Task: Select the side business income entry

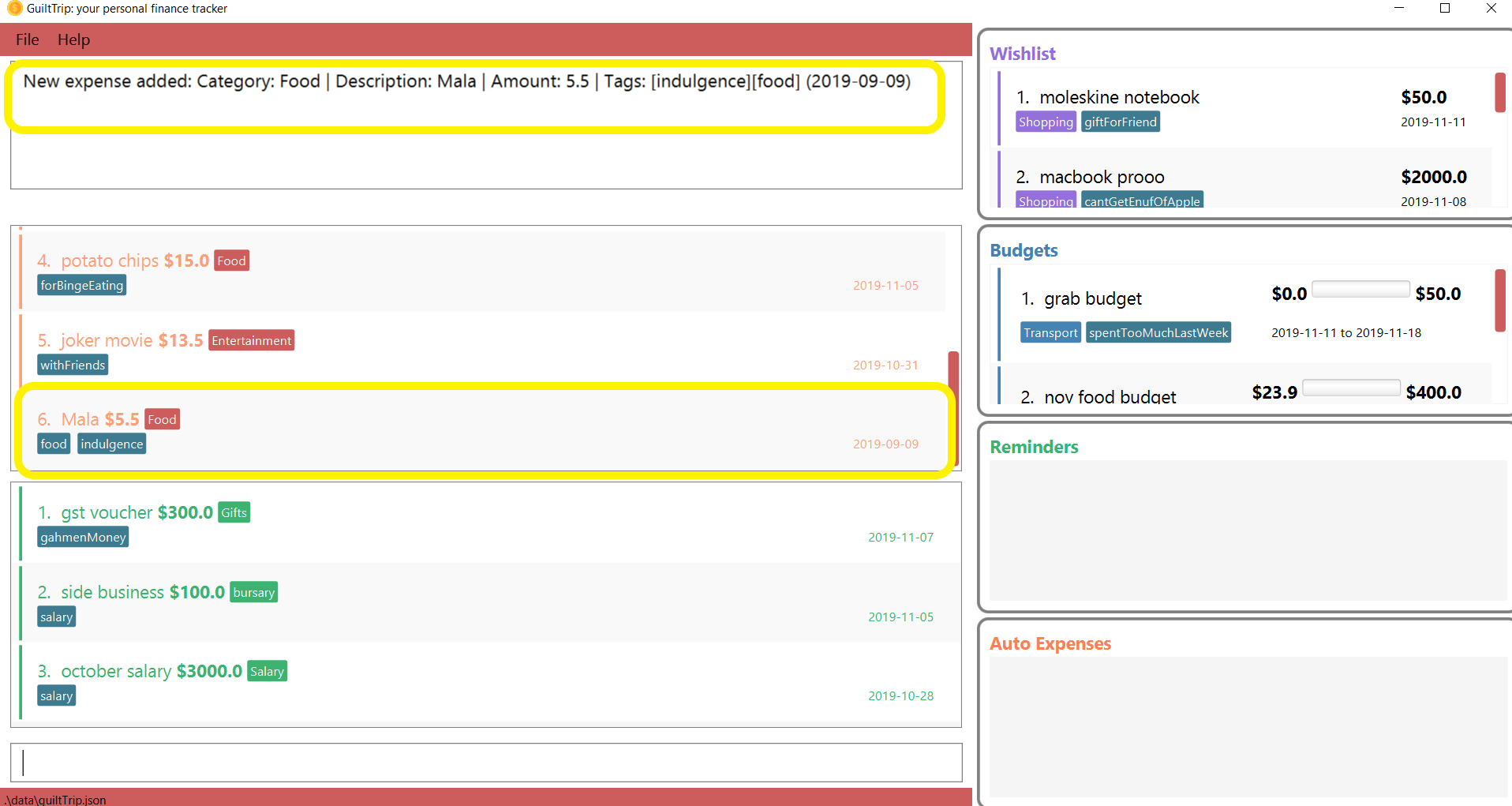Action: coord(489,603)
